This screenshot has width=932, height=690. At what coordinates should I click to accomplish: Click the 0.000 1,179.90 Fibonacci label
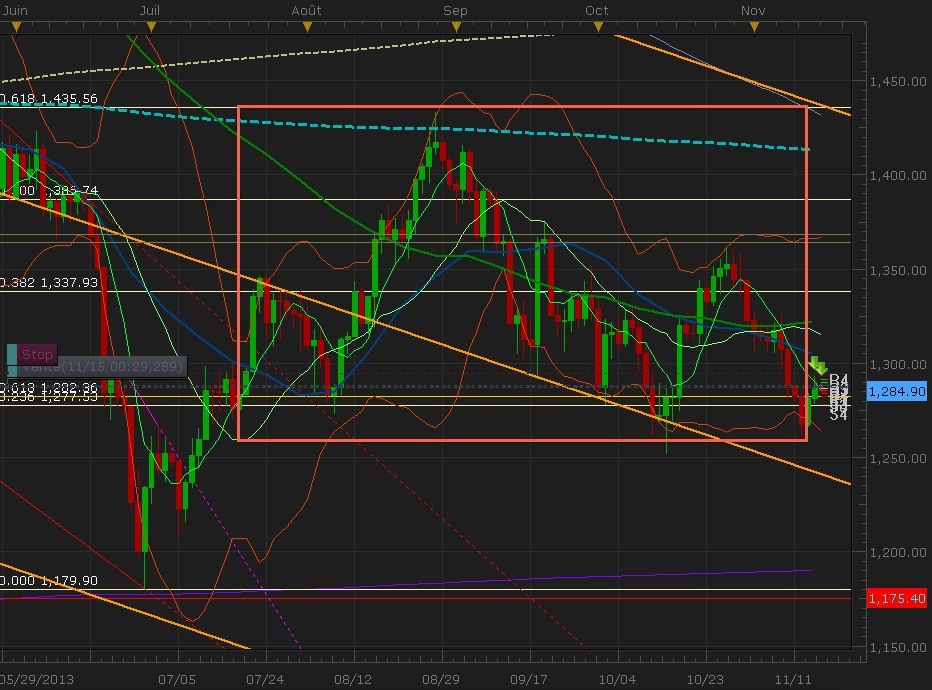coord(50,580)
